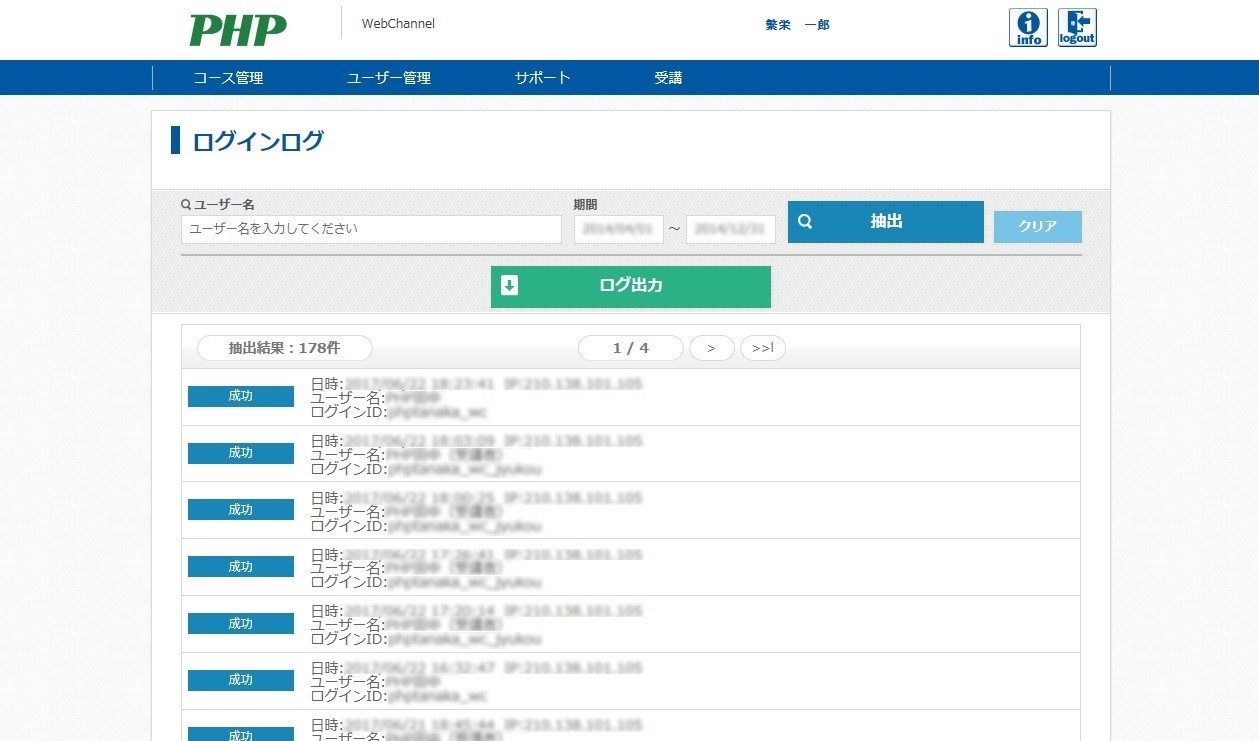Click the logout icon

(1077, 28)
